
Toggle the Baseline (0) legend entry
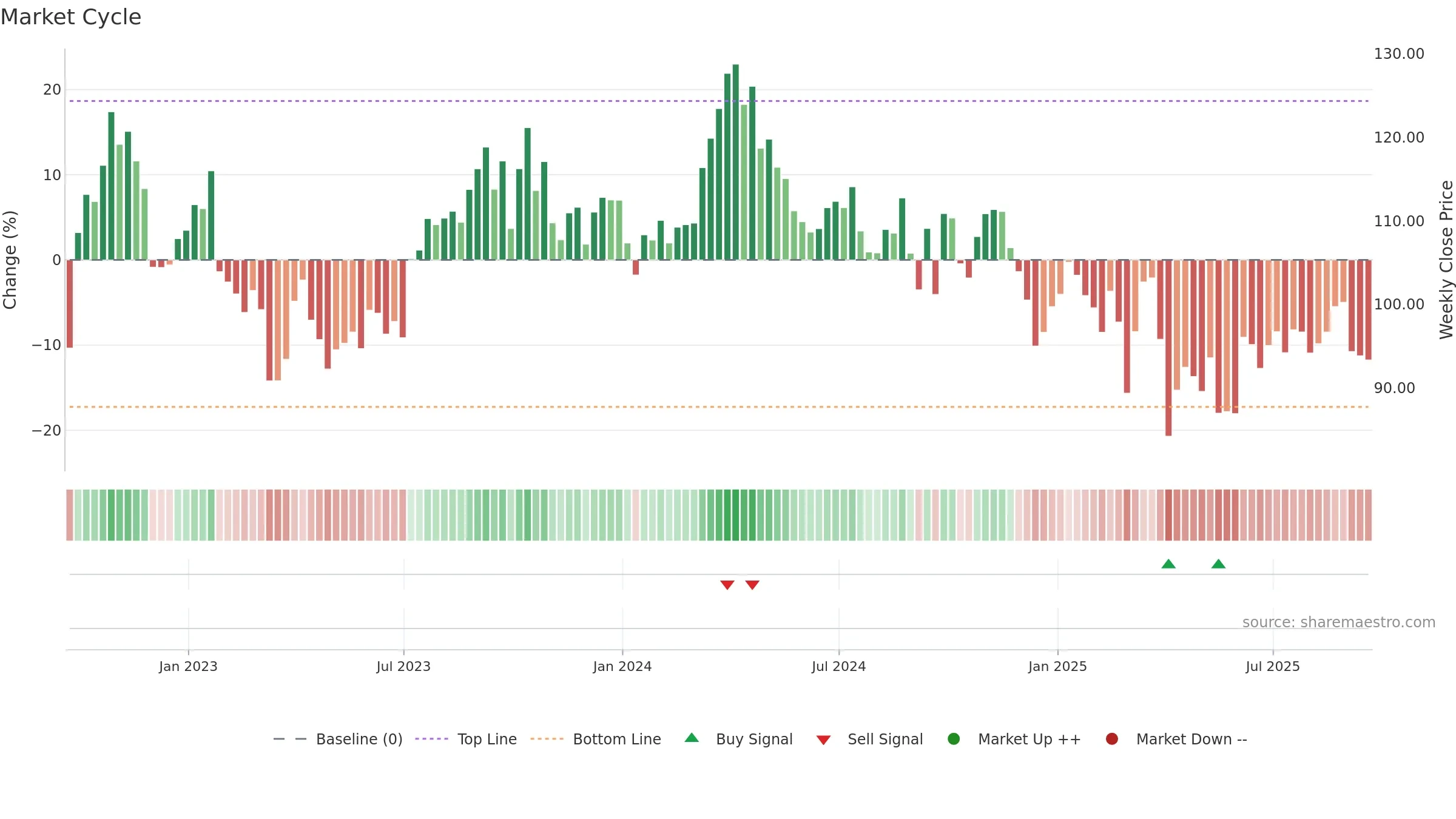click(338, 739)
